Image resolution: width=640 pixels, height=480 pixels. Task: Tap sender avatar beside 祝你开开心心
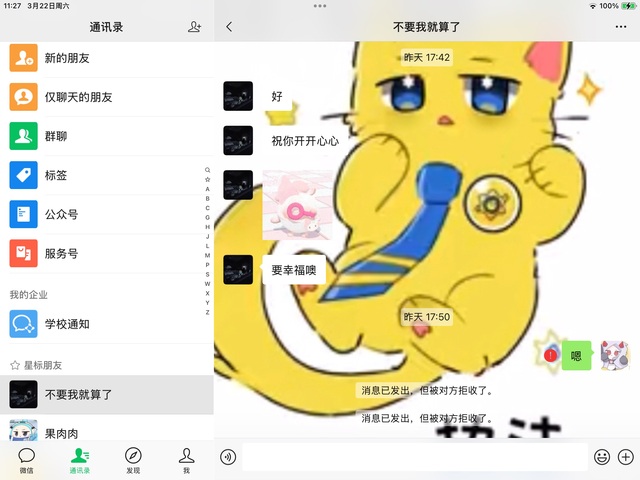(238, 140)
